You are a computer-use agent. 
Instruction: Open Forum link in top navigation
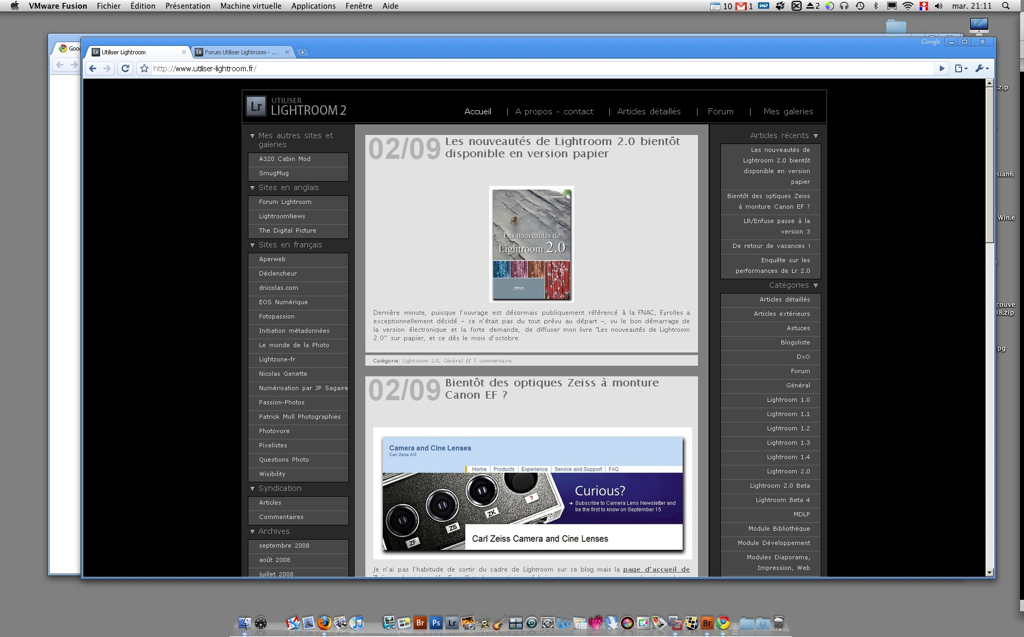(720, 112)
